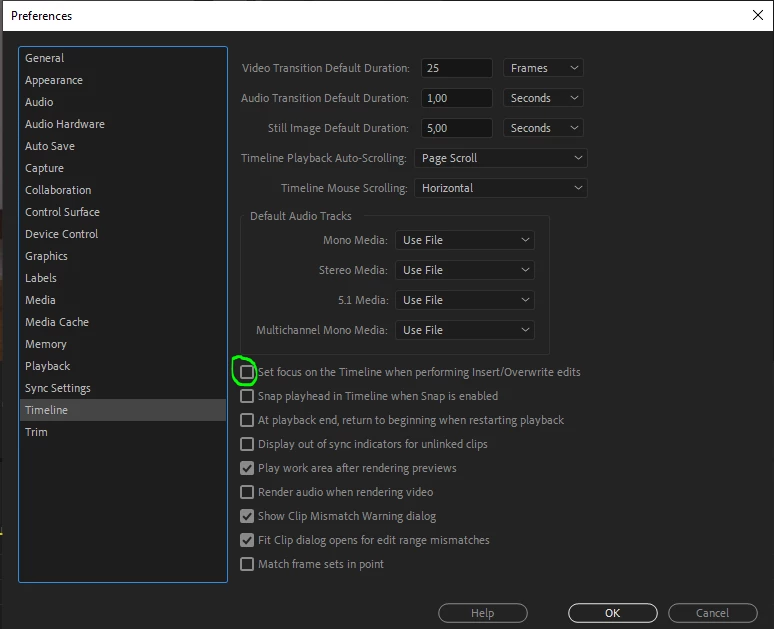Open 5.1 Media Use File dropdown
This screenshot has width=774, height=629.
tap(464, 300)
